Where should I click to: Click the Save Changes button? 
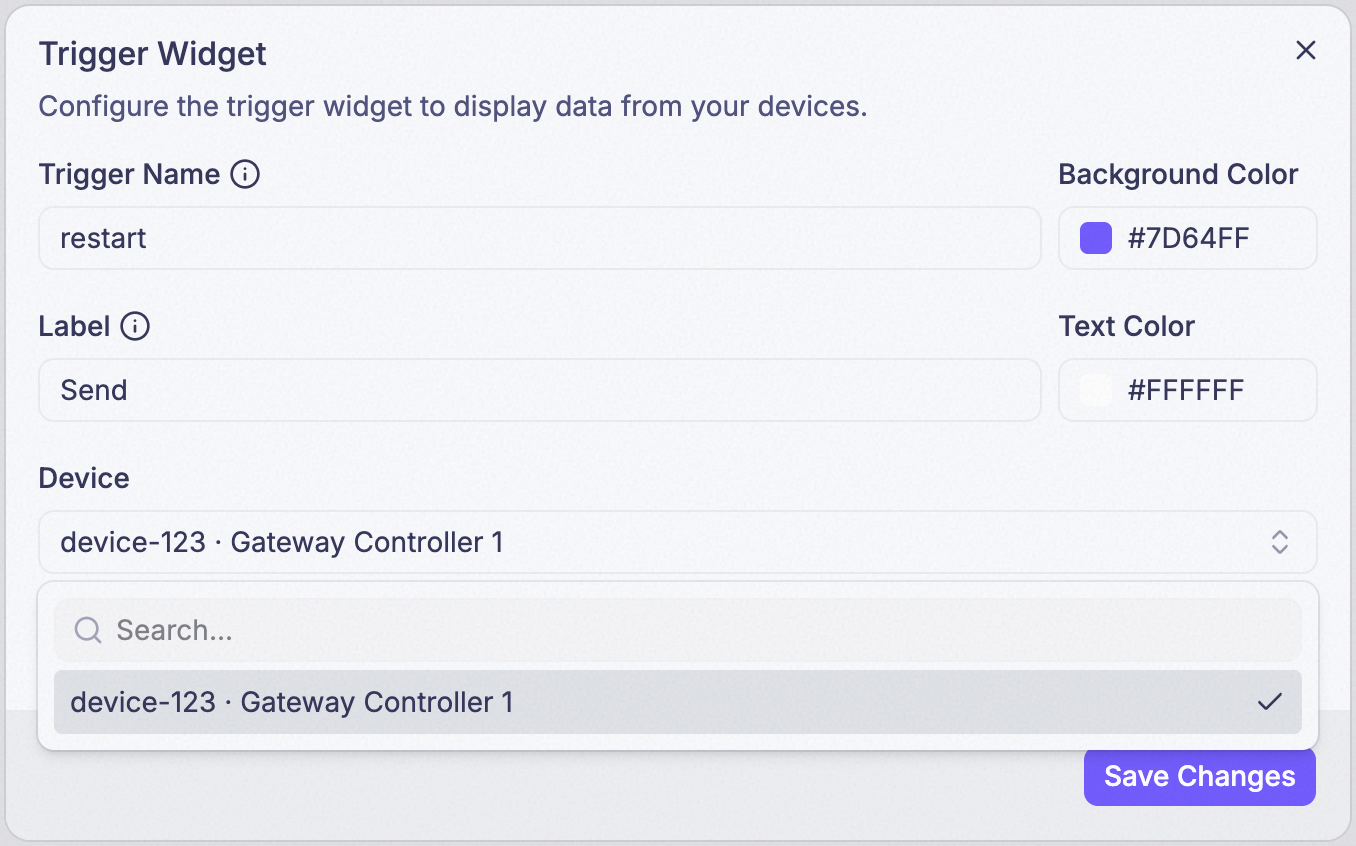pyautogui.click(x=1200, y=777)
